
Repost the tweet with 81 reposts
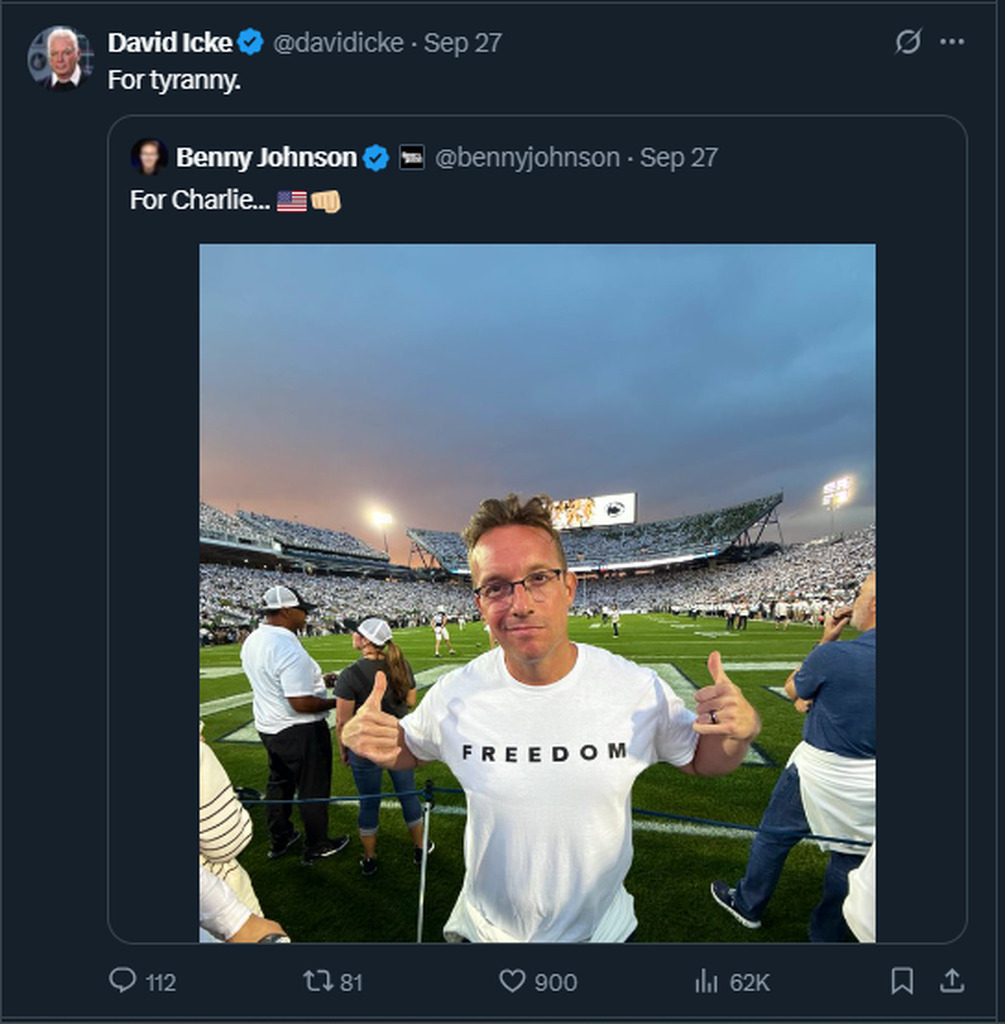pos(318,981)
